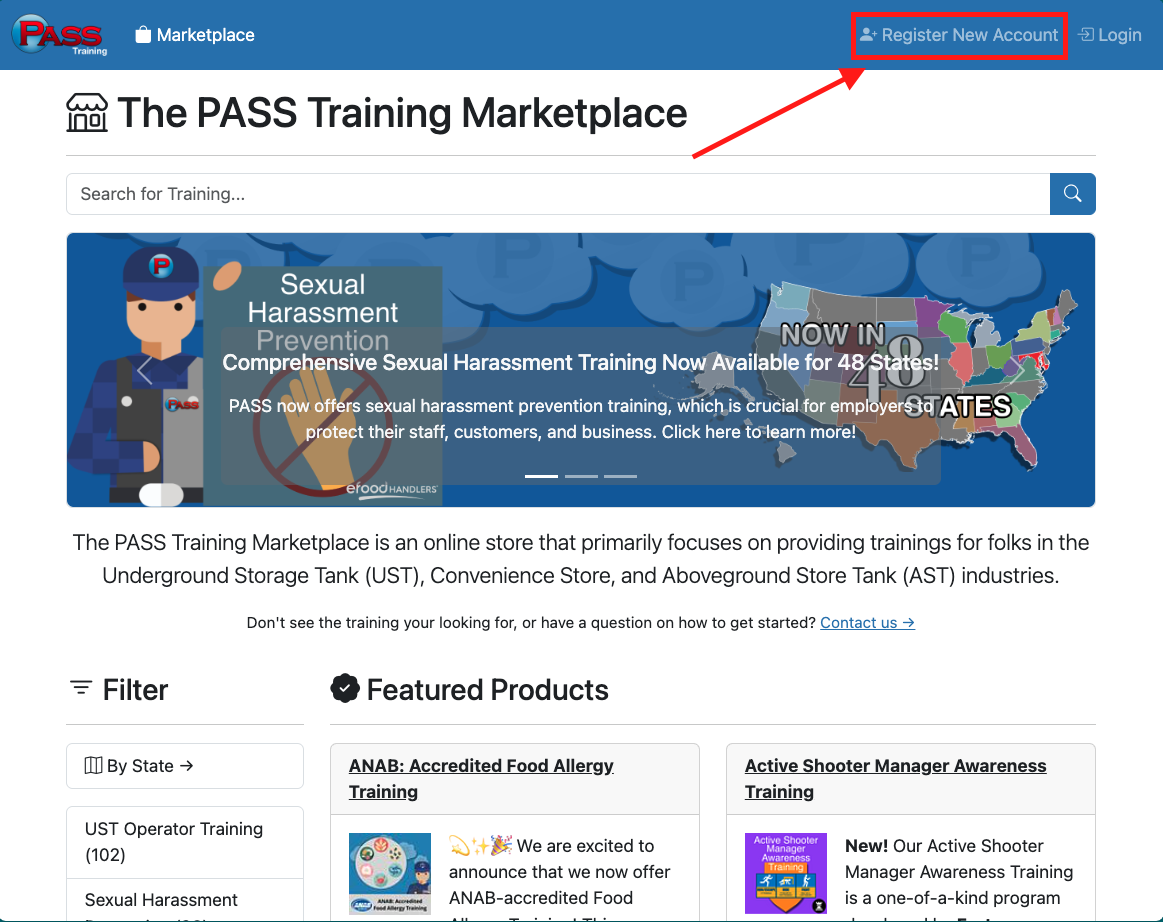The height and width of the screenshot is (922, 1163).
Task: Follow the Contact us link
Action: point(867,622)
